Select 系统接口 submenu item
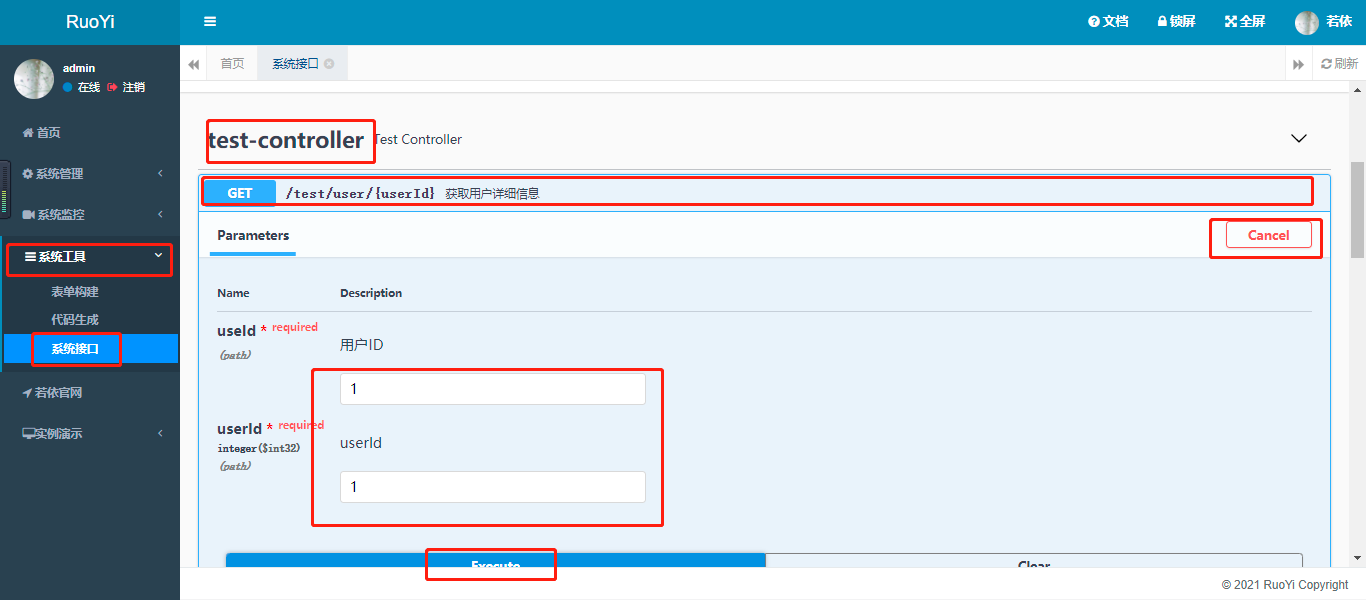The height and width of the screenshot is (600, 1366). (x=90, y=348)
